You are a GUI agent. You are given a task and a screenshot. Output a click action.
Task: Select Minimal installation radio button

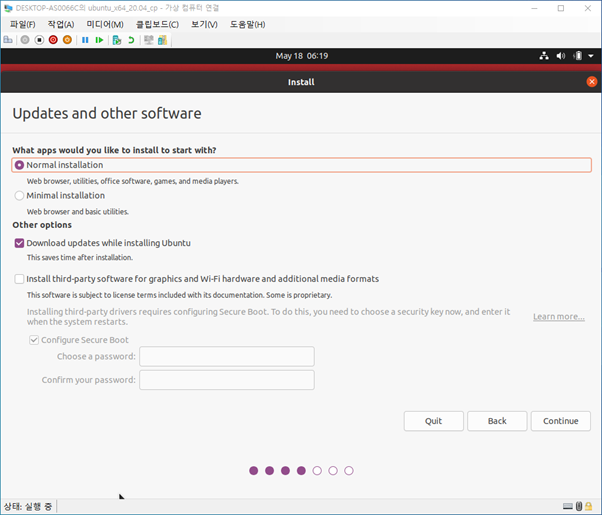pos(19,196)
